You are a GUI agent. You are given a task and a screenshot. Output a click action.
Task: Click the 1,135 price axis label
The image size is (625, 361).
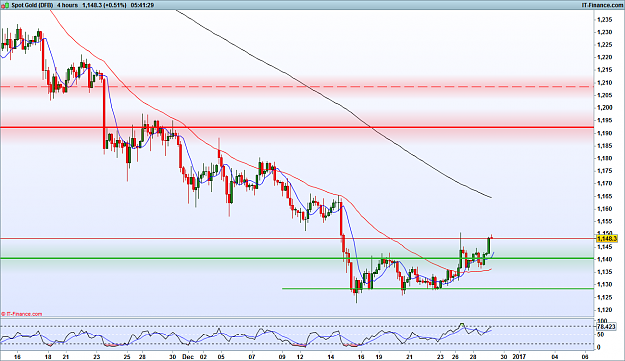[605, 272]
